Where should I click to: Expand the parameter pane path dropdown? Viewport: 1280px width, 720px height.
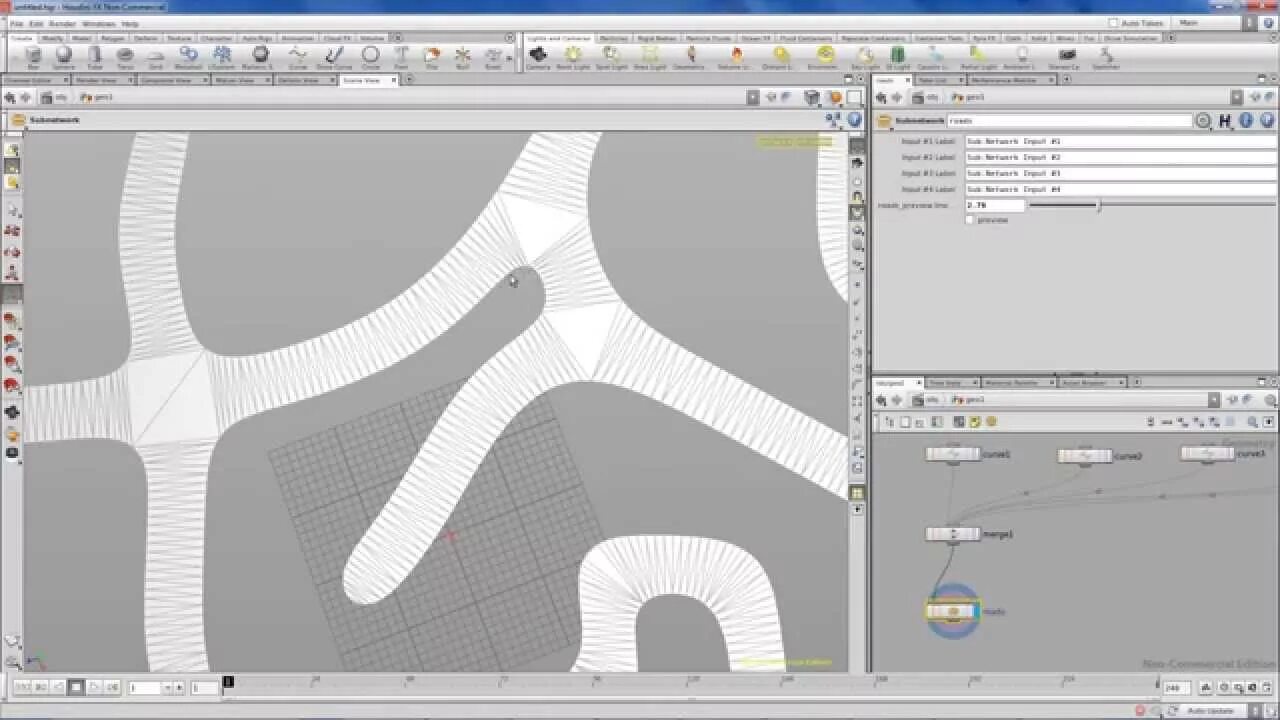[x=1237, y=97]
